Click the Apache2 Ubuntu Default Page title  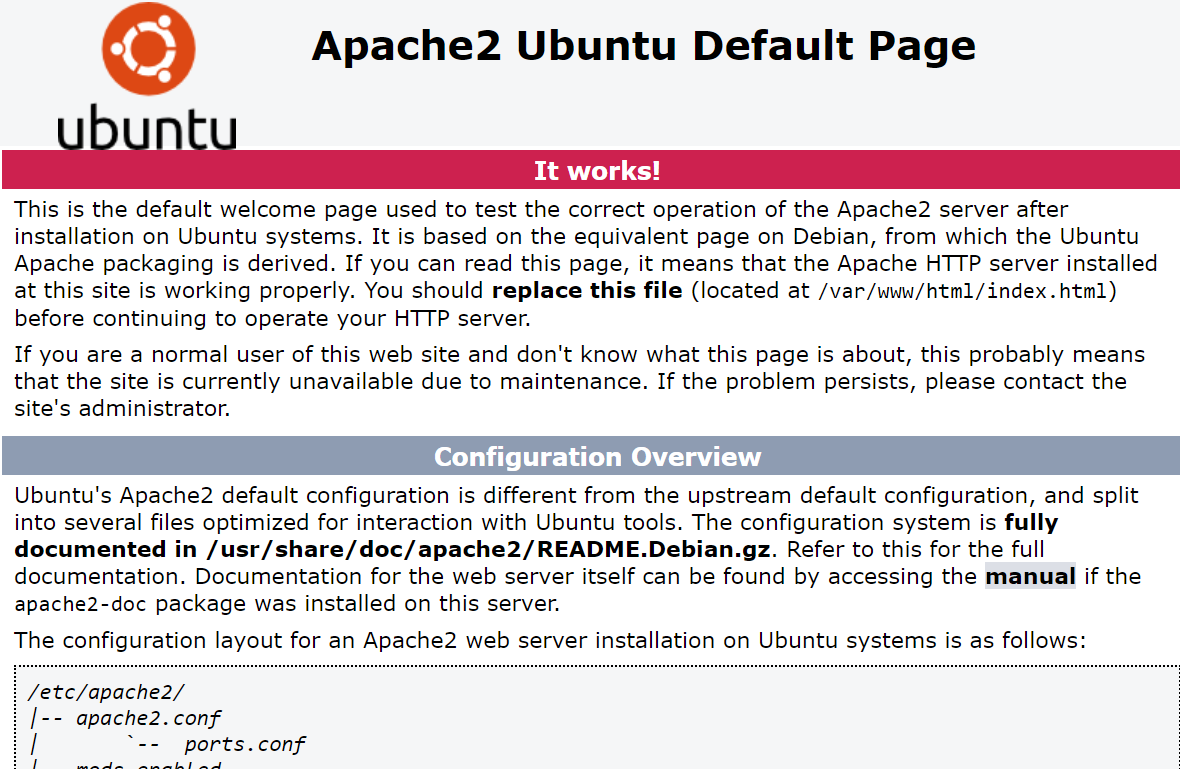644,46
